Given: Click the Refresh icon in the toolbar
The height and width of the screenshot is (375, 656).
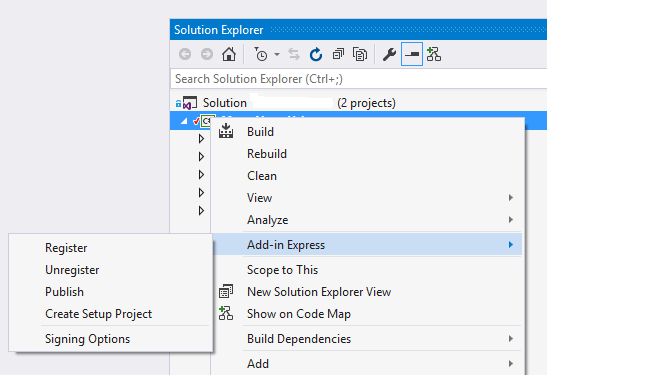Looking at the screenshot, I should click(x=316, y=54).
